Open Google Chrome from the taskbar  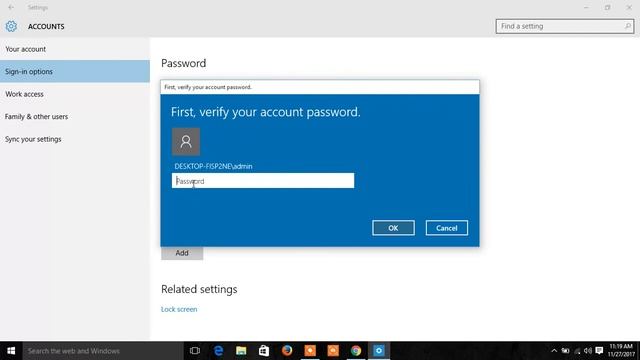click(x=356, y=351)
